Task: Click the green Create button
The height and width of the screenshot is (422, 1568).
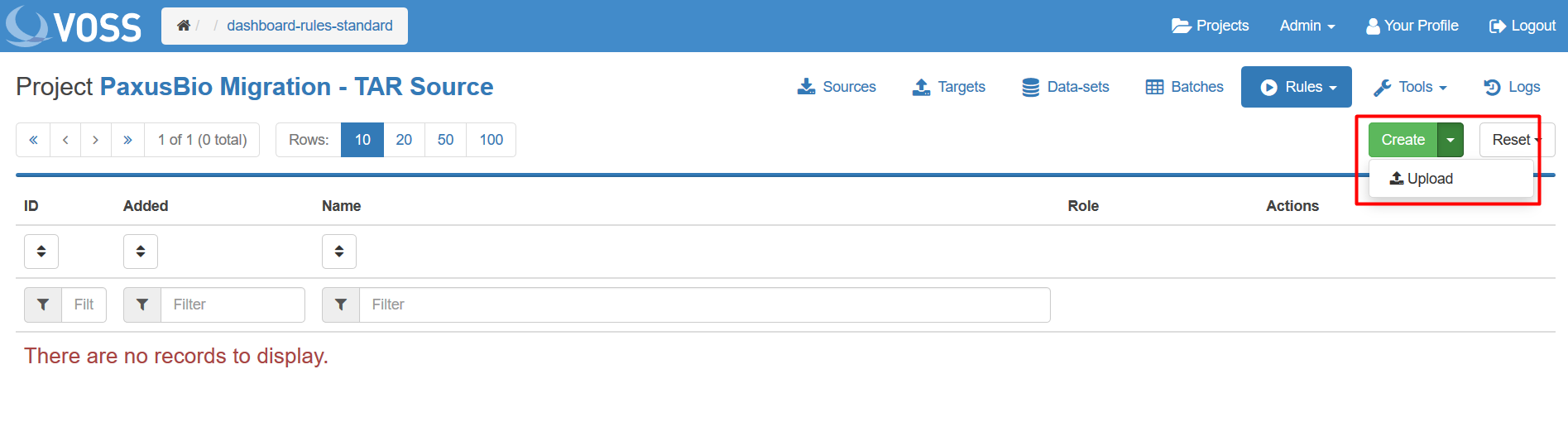Action: (1403, 140)
